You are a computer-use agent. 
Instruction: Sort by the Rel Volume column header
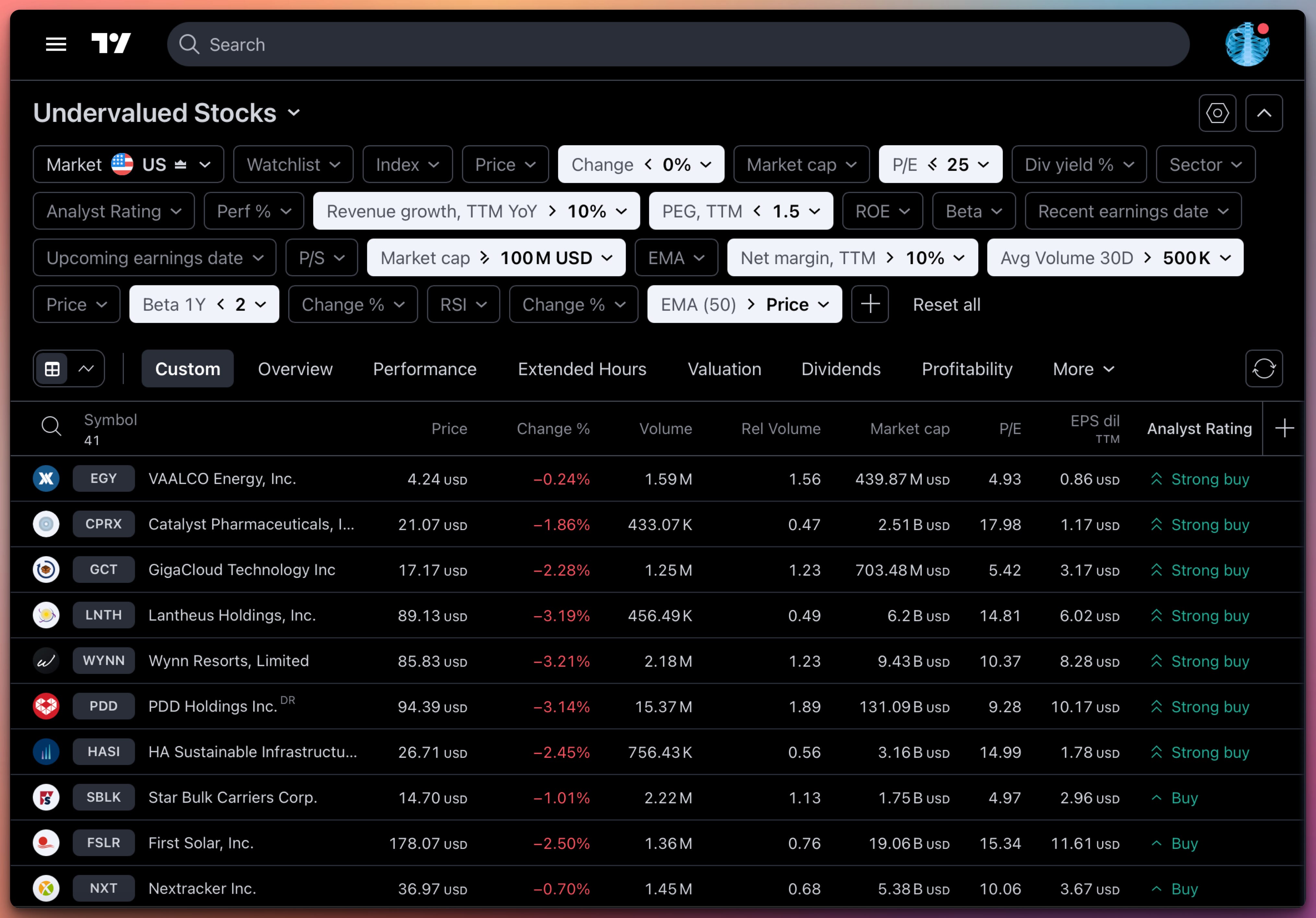[x=781, y=428]
